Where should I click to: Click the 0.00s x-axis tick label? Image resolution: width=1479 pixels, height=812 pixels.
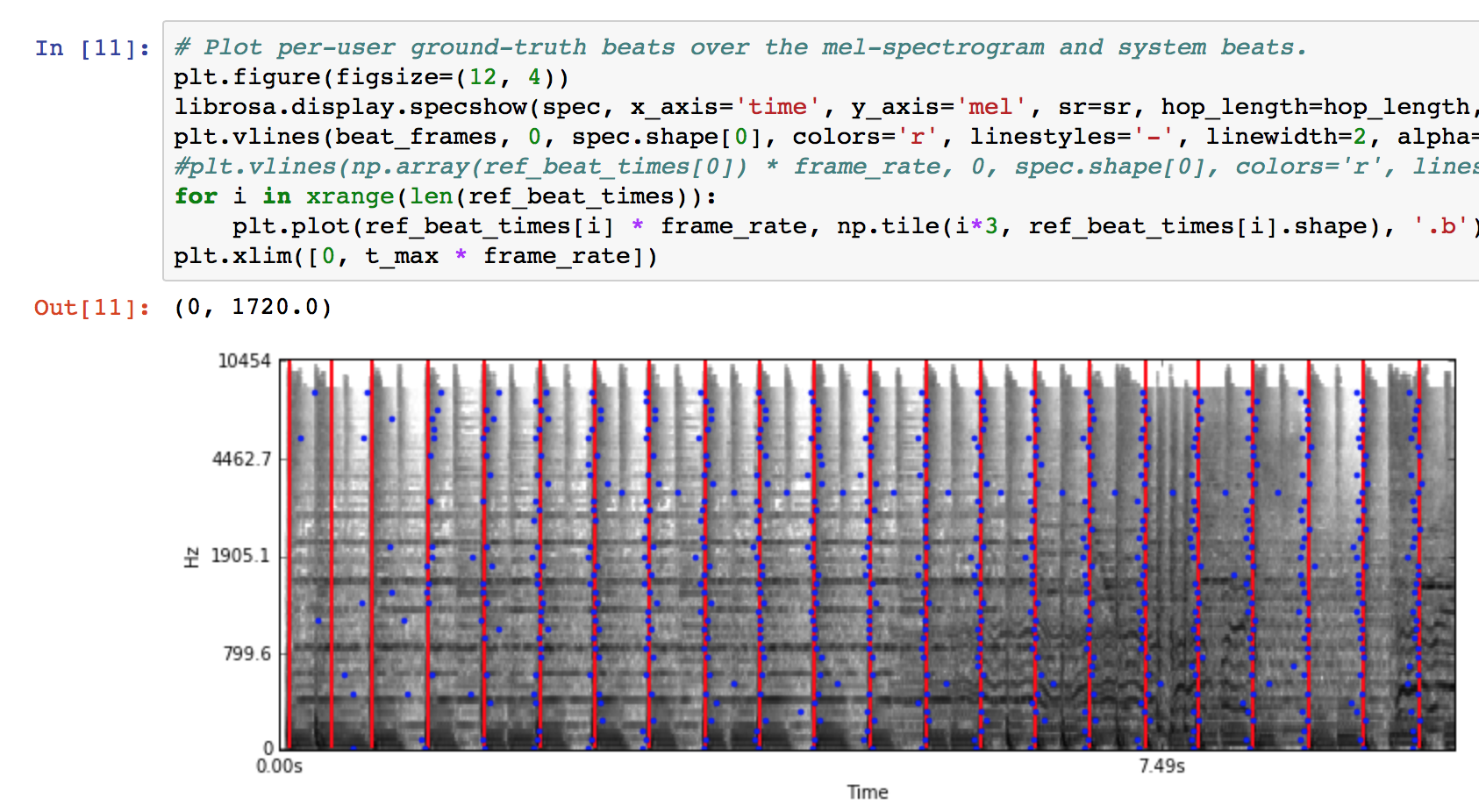click(279, 766)
